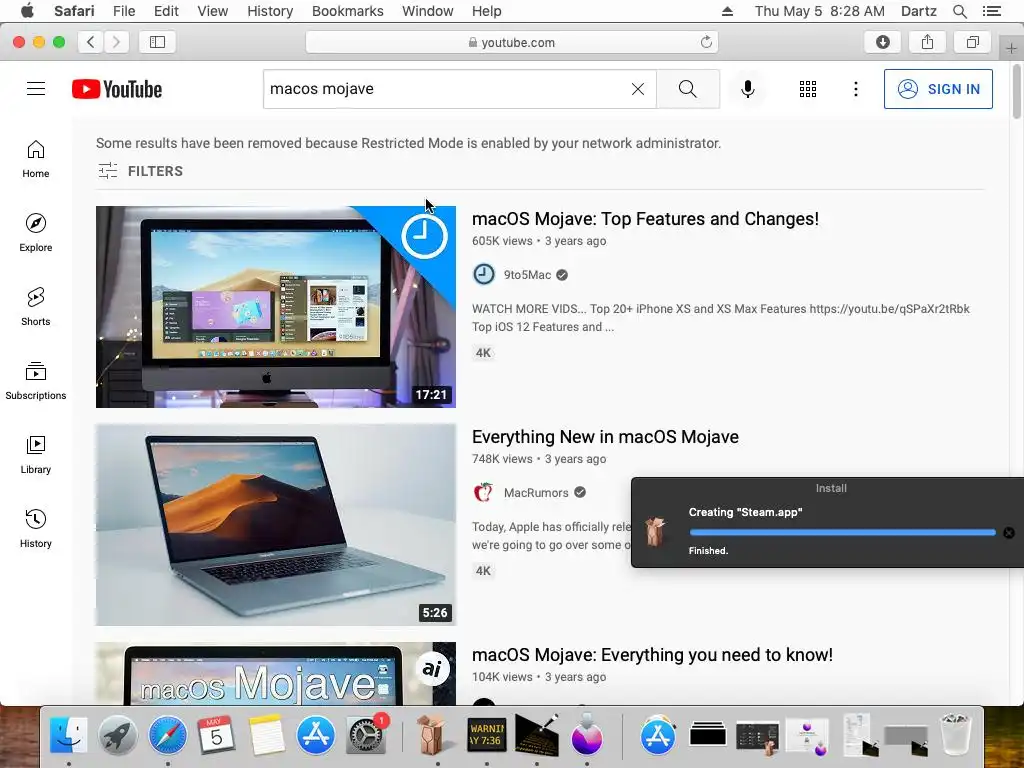Image resolution: width=1024 pixels, height=768 pixels.
Task: Click the SIGN IN button
Action: point(938,89)
